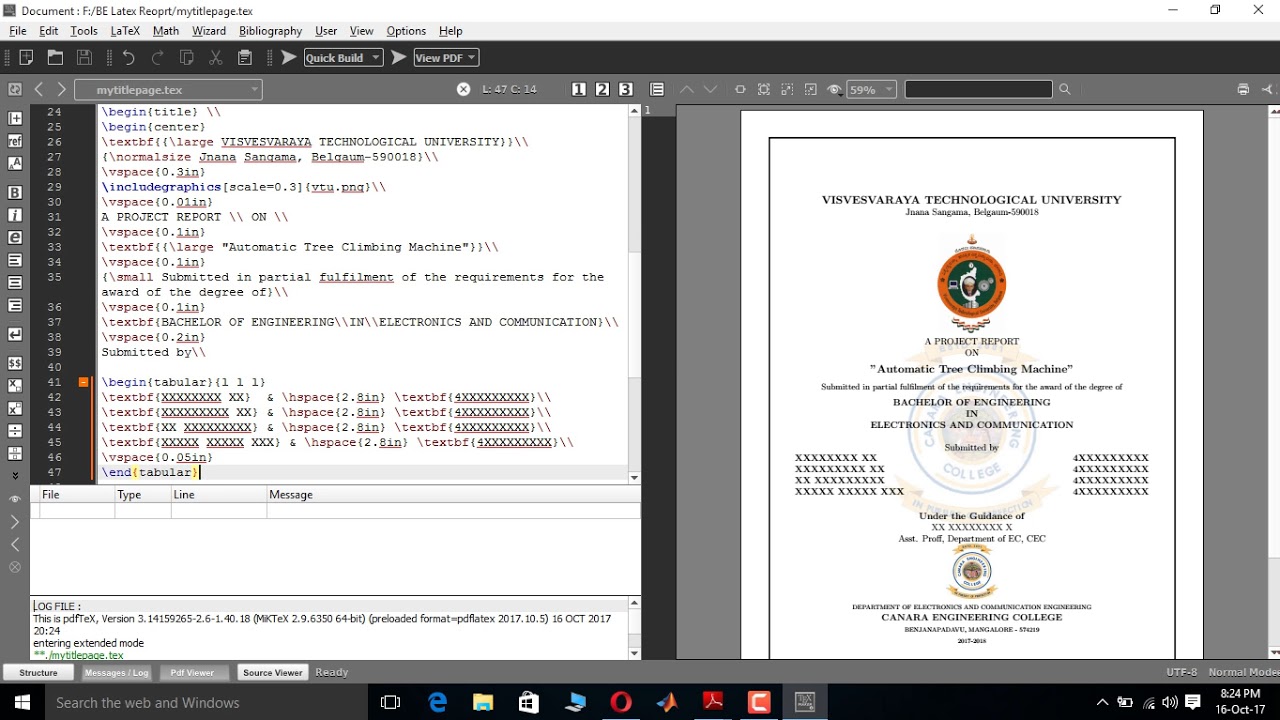
Task: Go to next PDF page arrow
Action: (x=710, y=89)
